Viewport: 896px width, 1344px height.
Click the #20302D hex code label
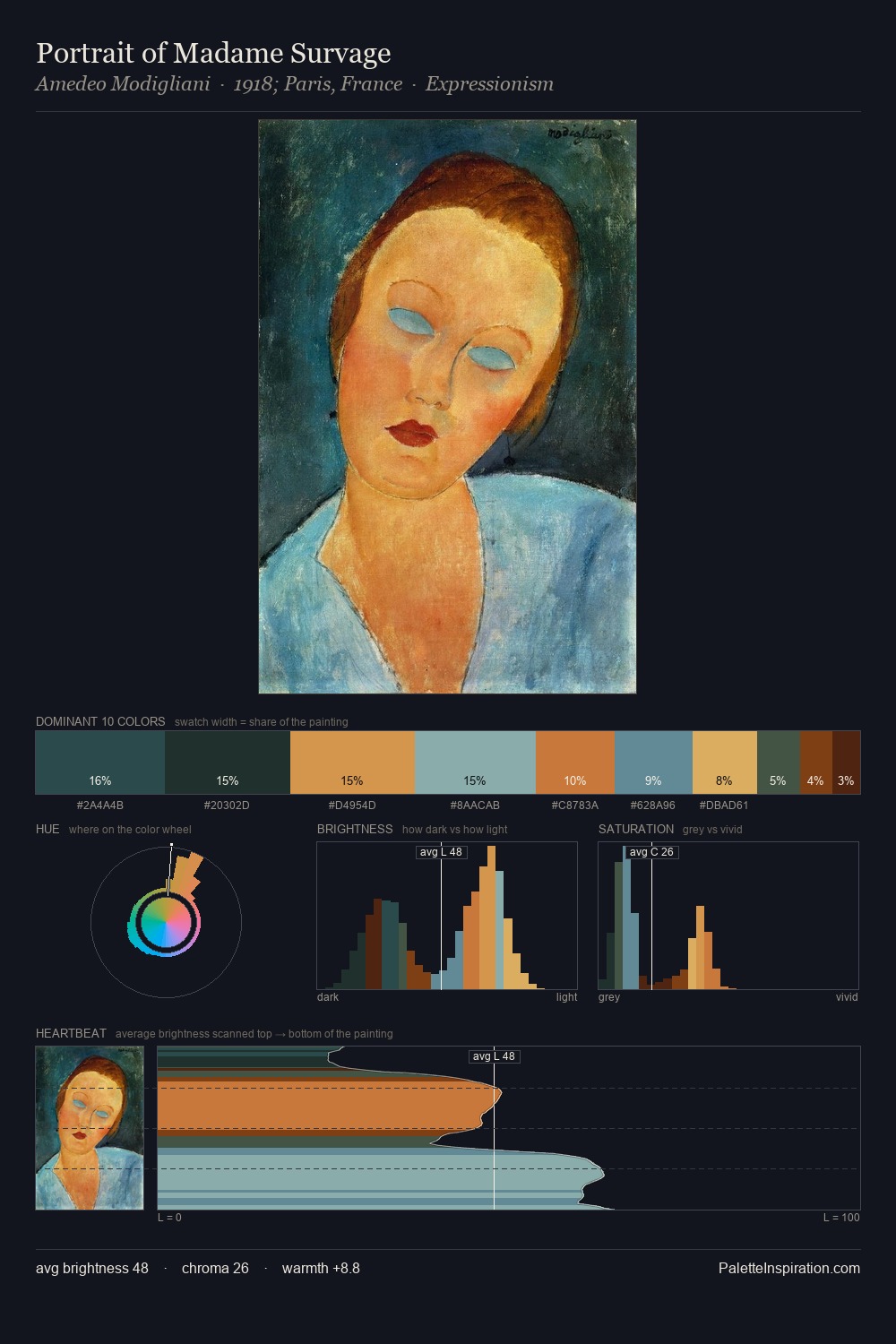tap(227, 806)
